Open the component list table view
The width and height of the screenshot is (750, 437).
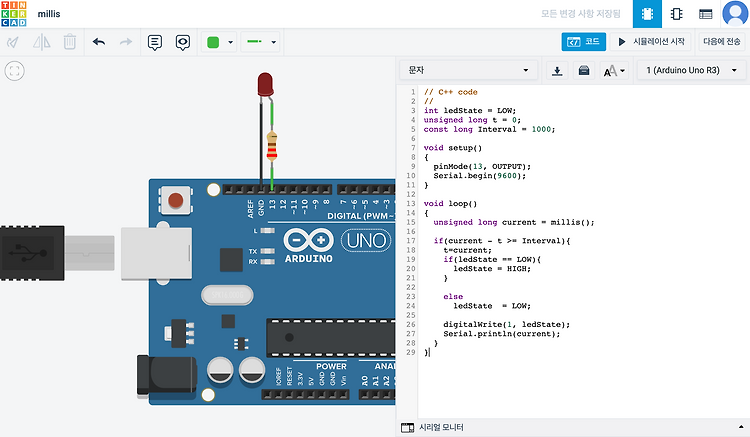pos(706,14)
